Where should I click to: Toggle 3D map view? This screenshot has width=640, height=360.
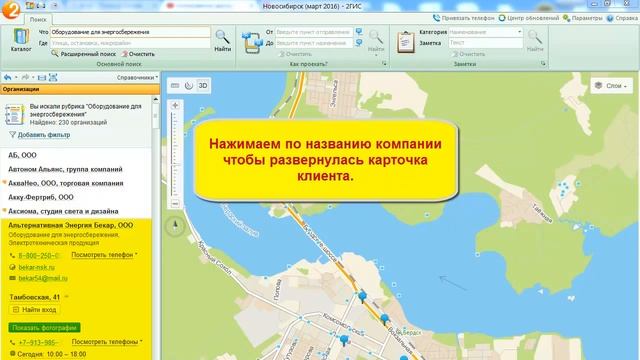pyautogui.click(x=203, y=86)
